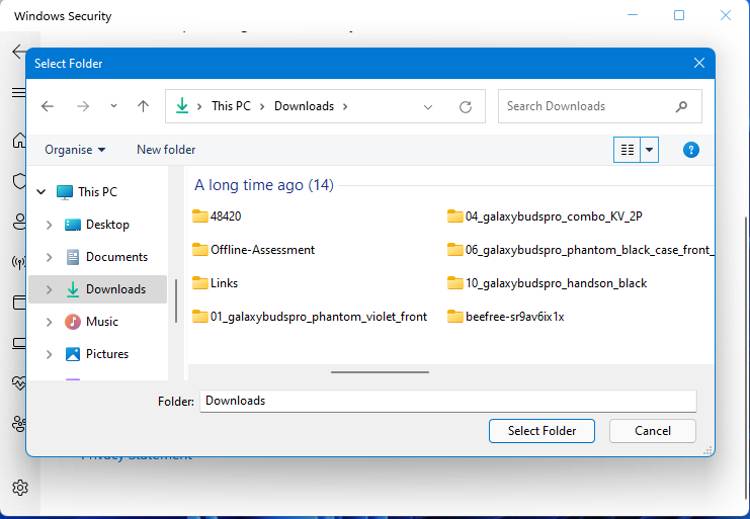Open the Organise menu

(75, 150)
